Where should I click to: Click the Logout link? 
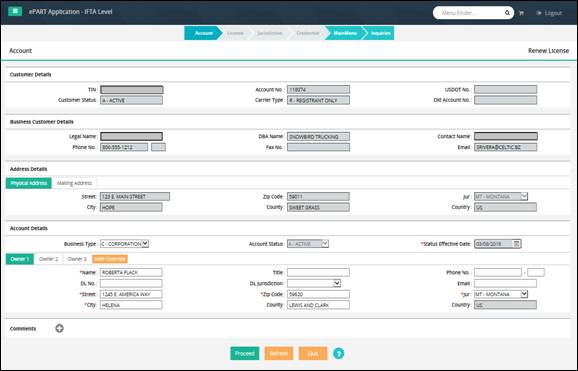(x=549, y=13)
